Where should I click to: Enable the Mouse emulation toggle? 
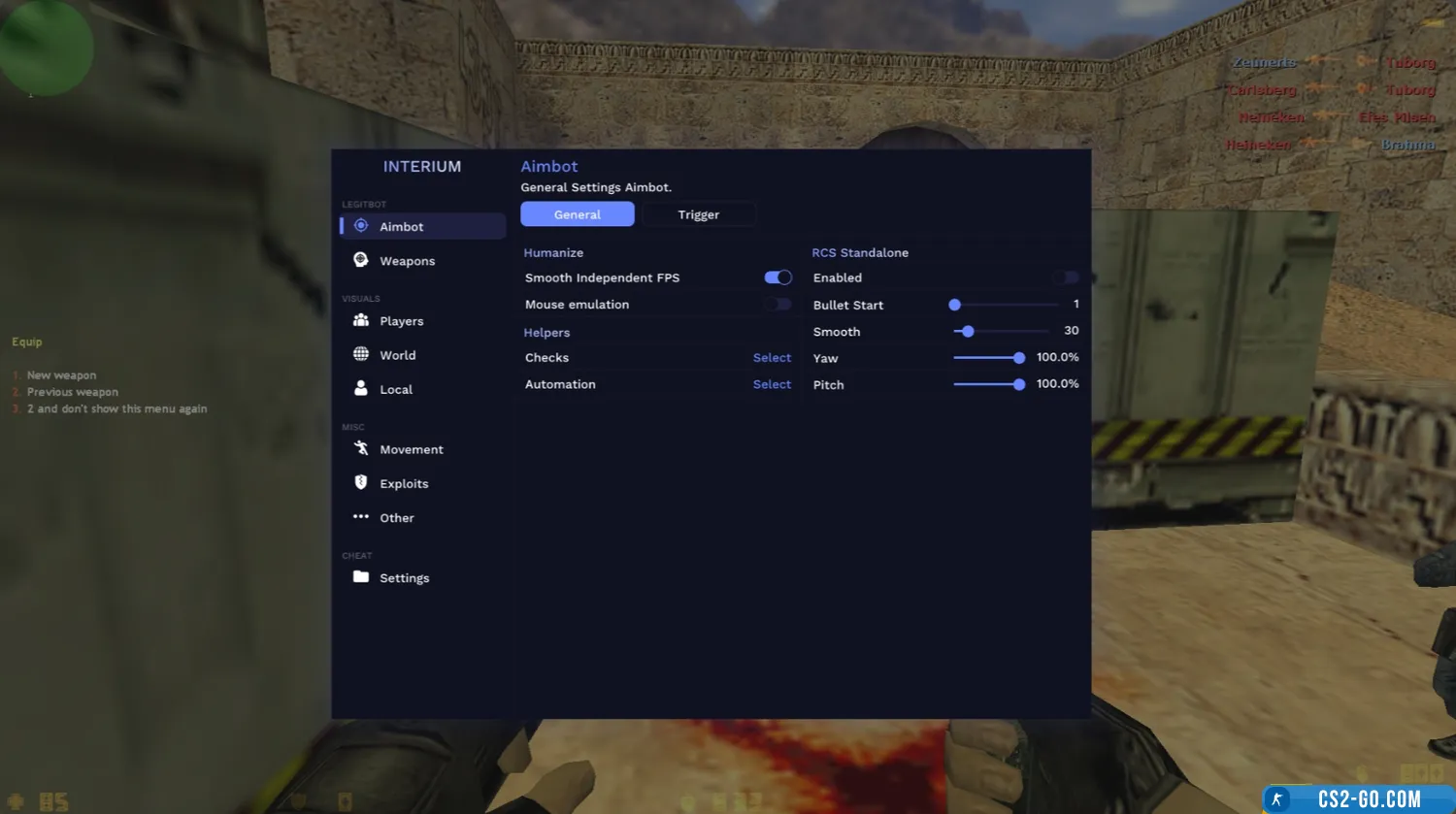point(778,305)
